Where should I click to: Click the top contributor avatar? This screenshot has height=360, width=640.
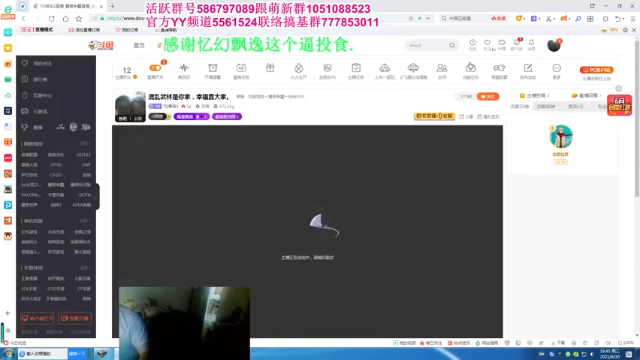coord(561,136)
